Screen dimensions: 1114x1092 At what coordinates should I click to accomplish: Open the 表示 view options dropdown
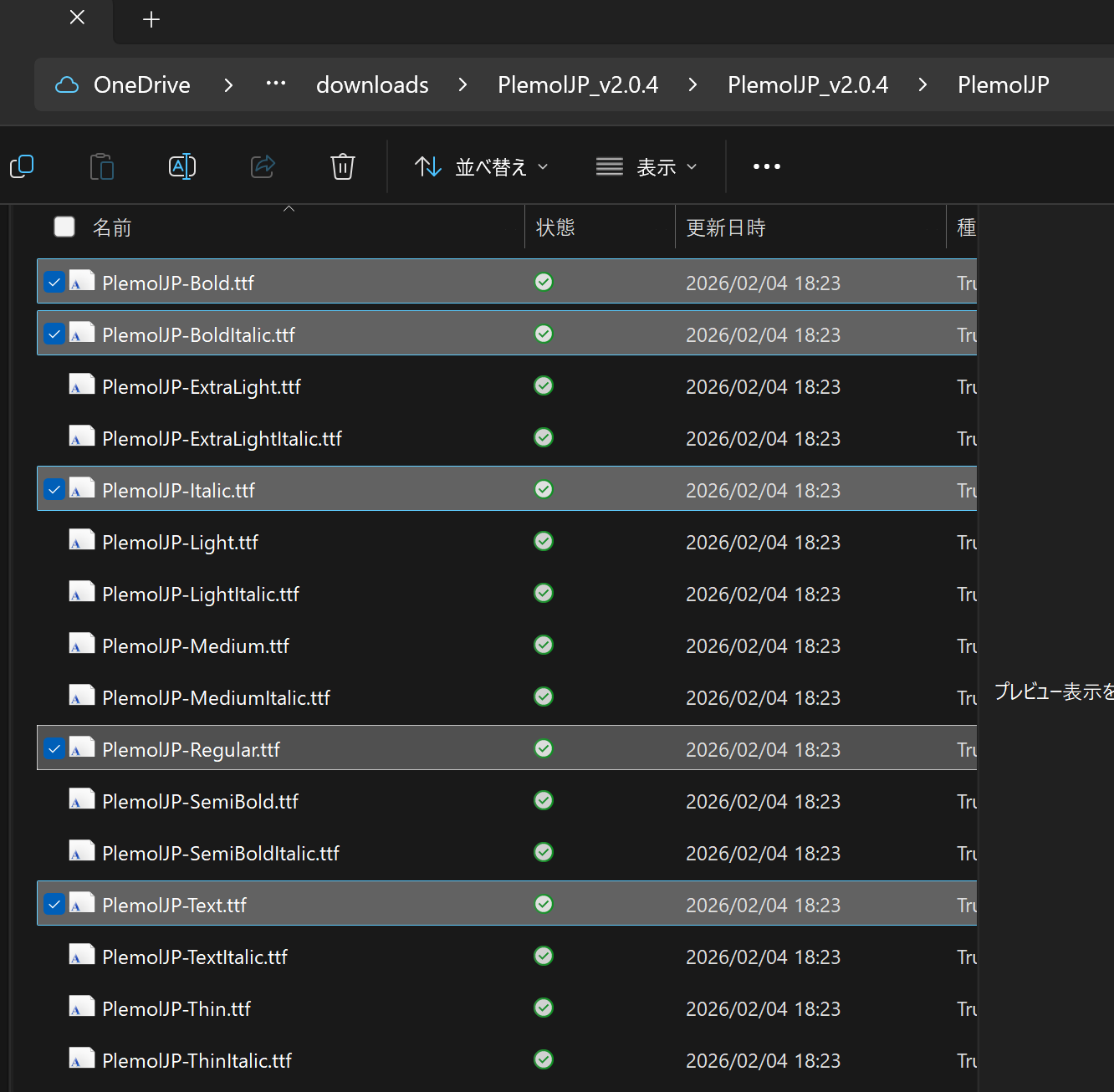tap(646, 166)
